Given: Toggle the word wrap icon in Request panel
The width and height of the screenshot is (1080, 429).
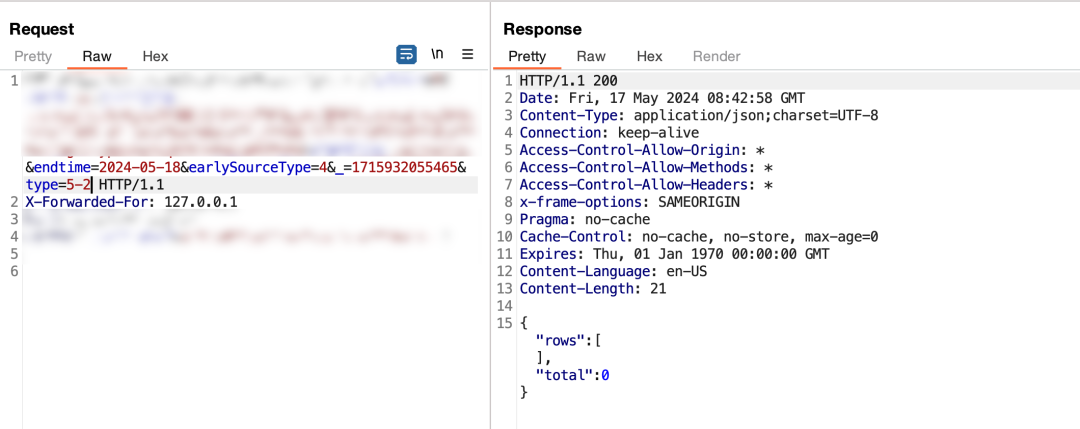Looking at the screenshot, I should (407, 55).
